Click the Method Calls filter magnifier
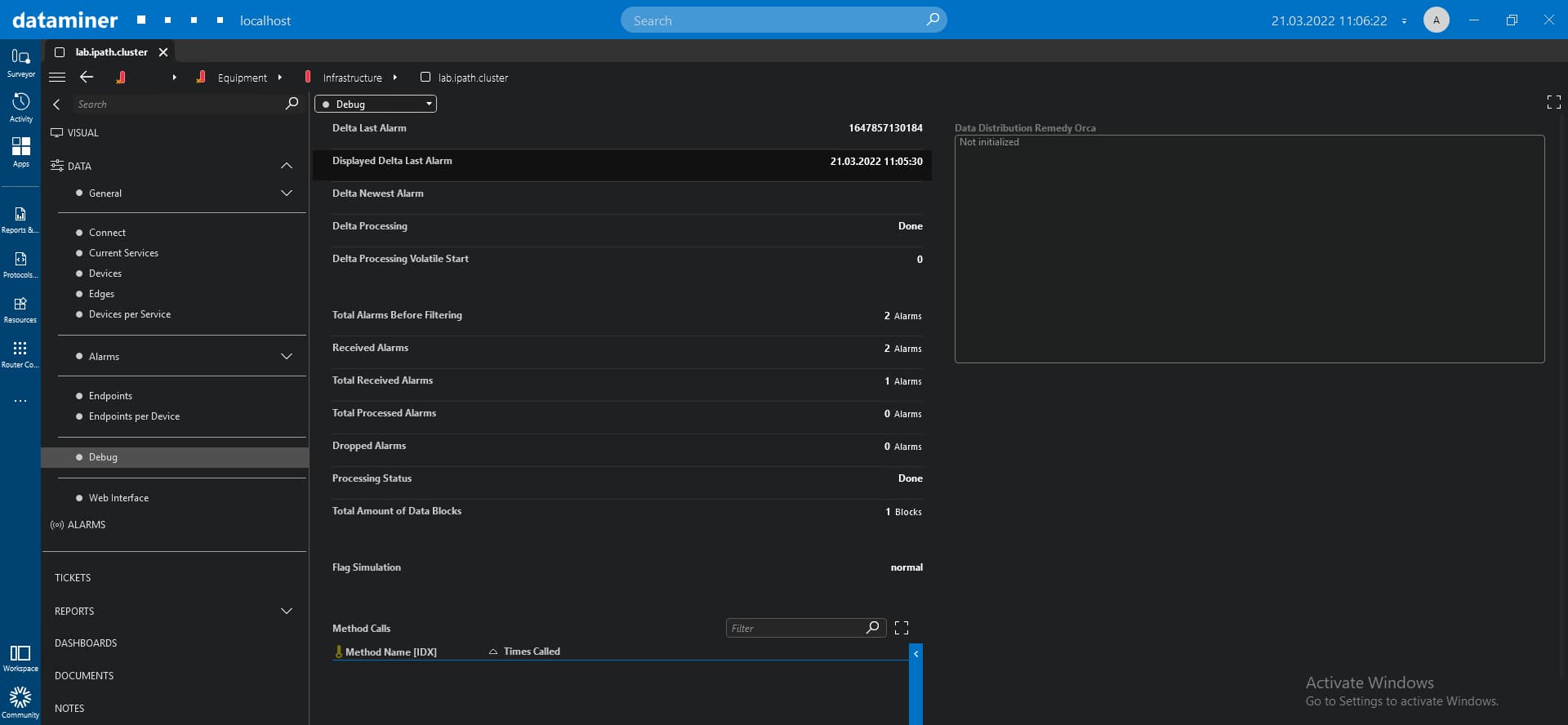The height and width of the screenshot is (725, 1568). pos(873,628)
